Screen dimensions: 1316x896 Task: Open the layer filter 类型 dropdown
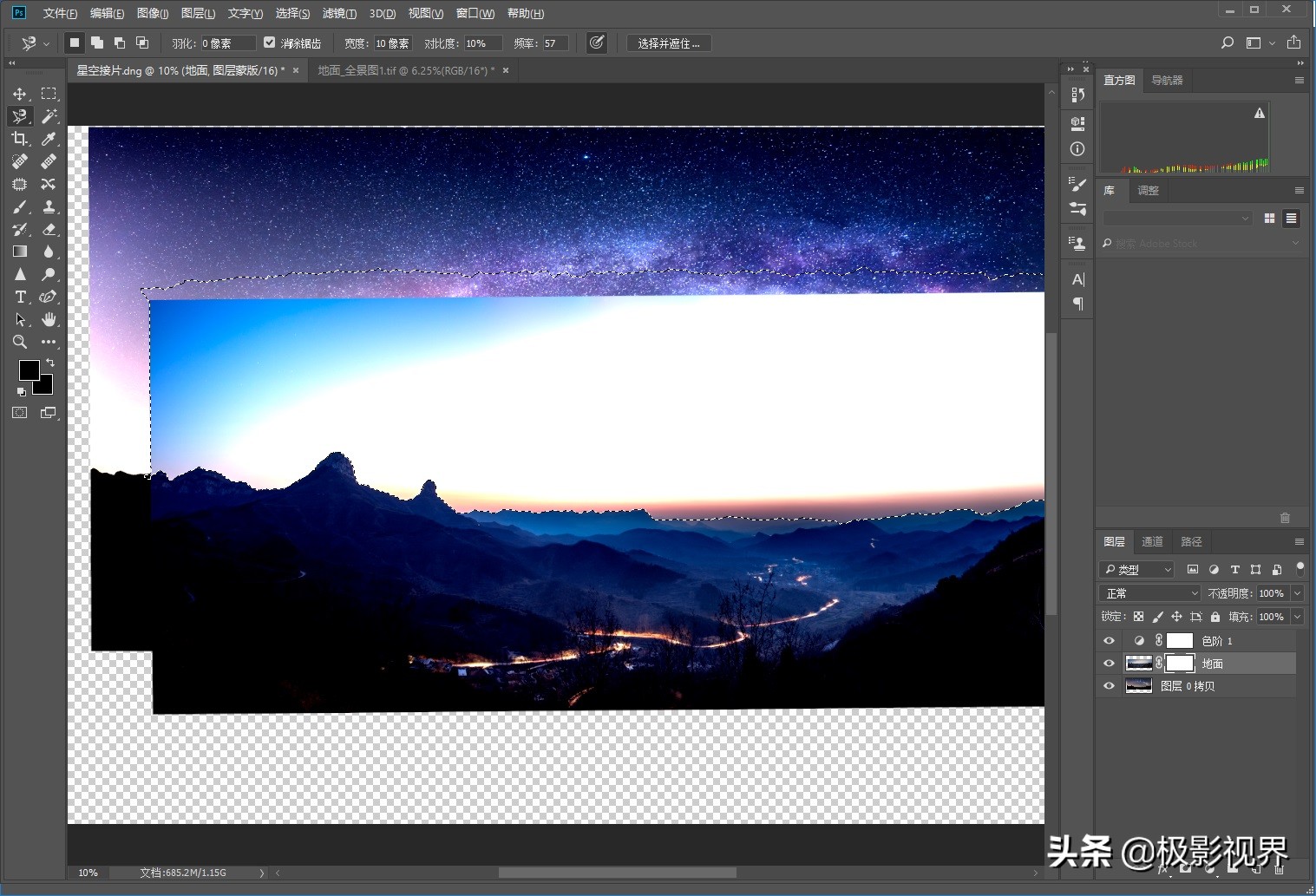(x=1137, y=570)
